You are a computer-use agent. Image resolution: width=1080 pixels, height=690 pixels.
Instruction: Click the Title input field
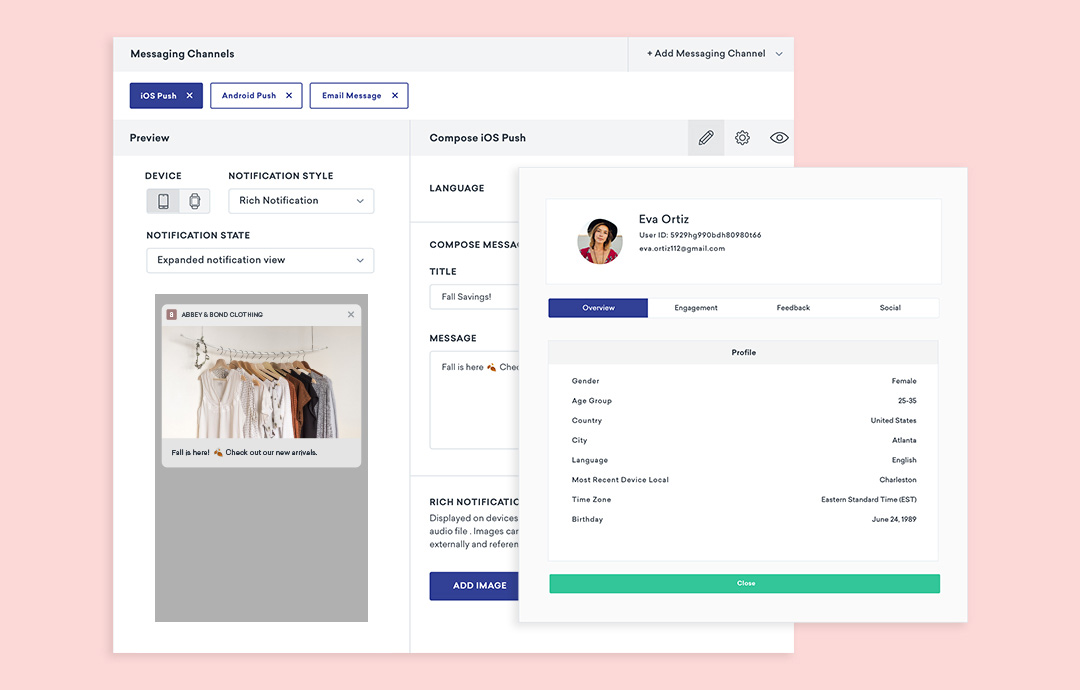coord(473,297)
